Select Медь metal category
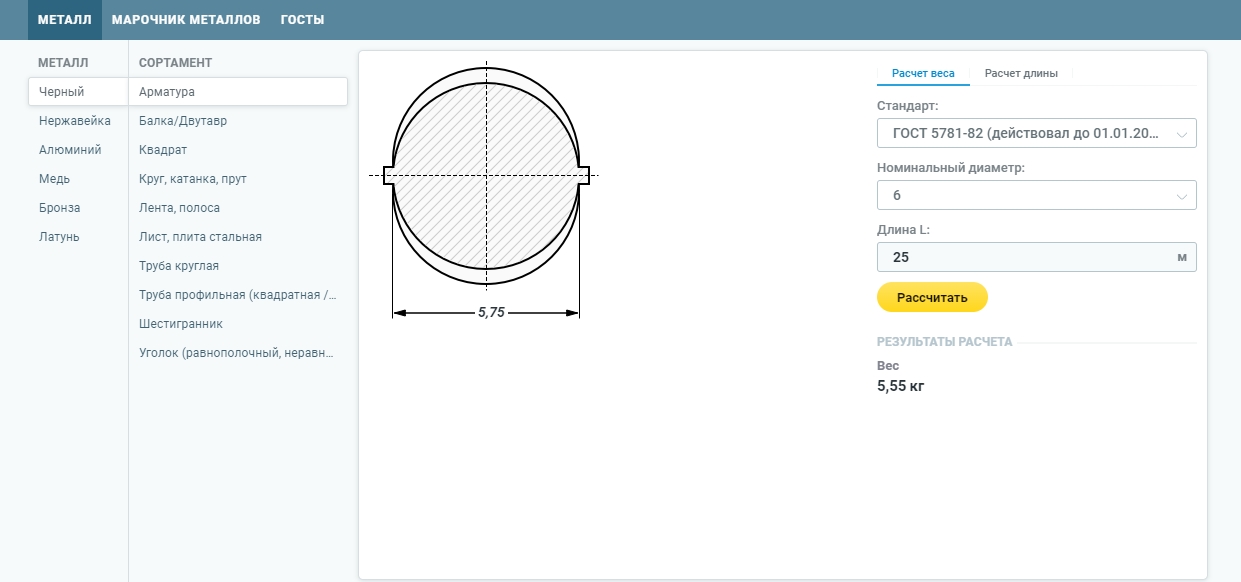1241x582 pixels. pyautogui.click(x=54, y=179)
